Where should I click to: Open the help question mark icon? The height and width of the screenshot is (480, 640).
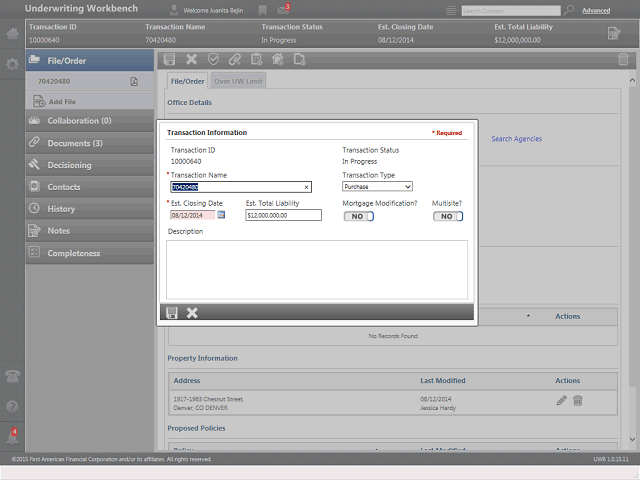tap(12, 407)
